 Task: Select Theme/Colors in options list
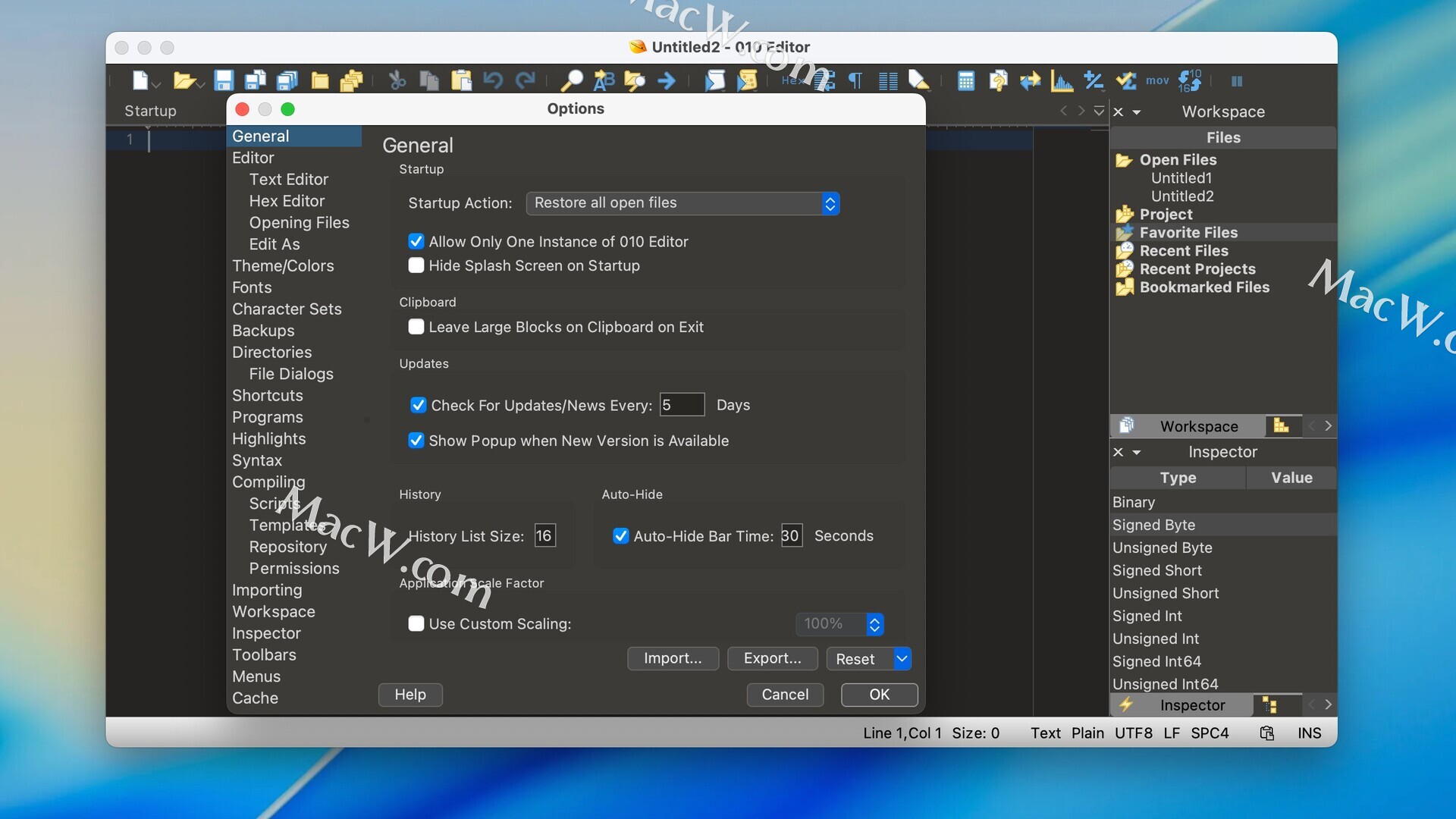point(283,266)
